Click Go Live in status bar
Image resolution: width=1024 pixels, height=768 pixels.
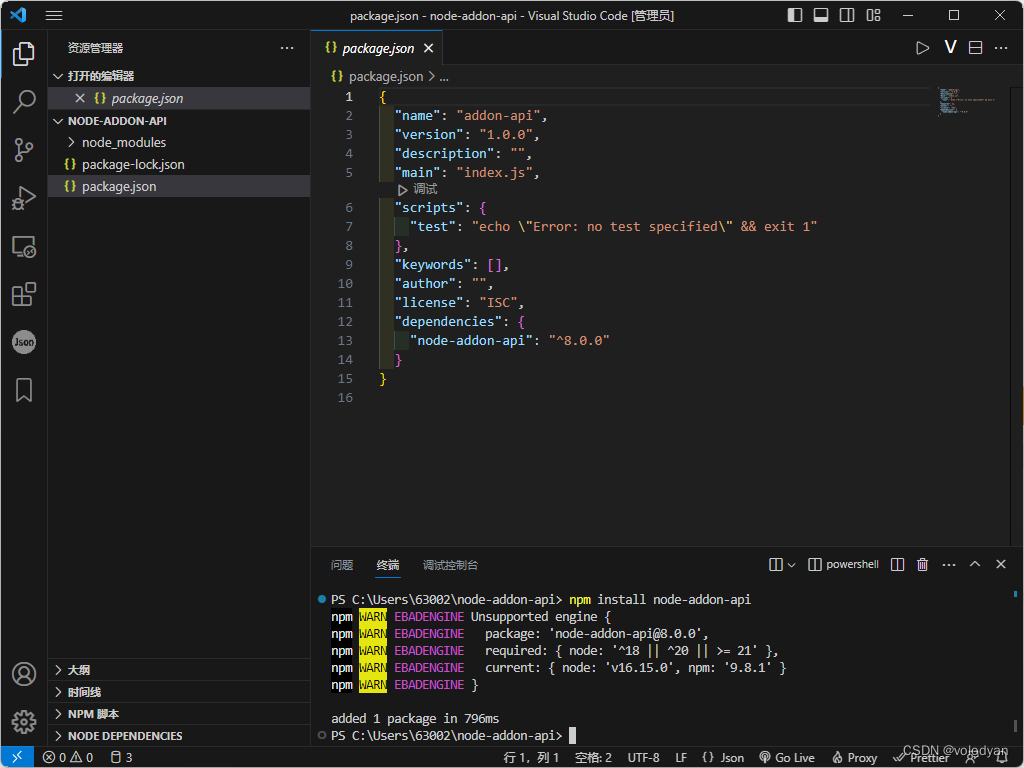pyautogui.click(x=787, y=758)
